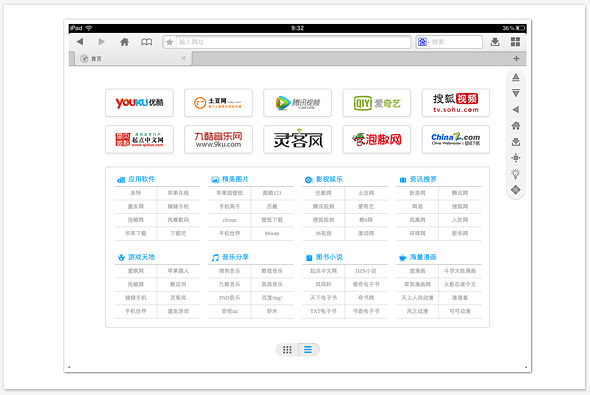Open 人民网 link under 资讯搜罗
This screenshot has width=590, height=395.
pyautogui.click(x=459, y=220)
